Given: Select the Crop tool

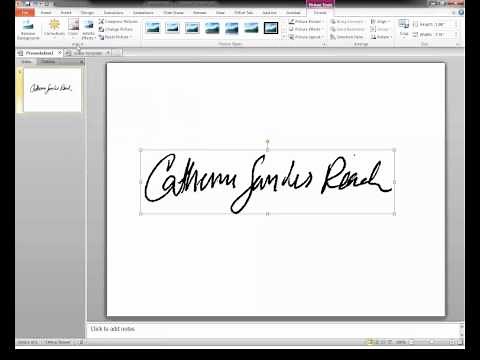Looking at the screenshot, I should click(404, 28).
